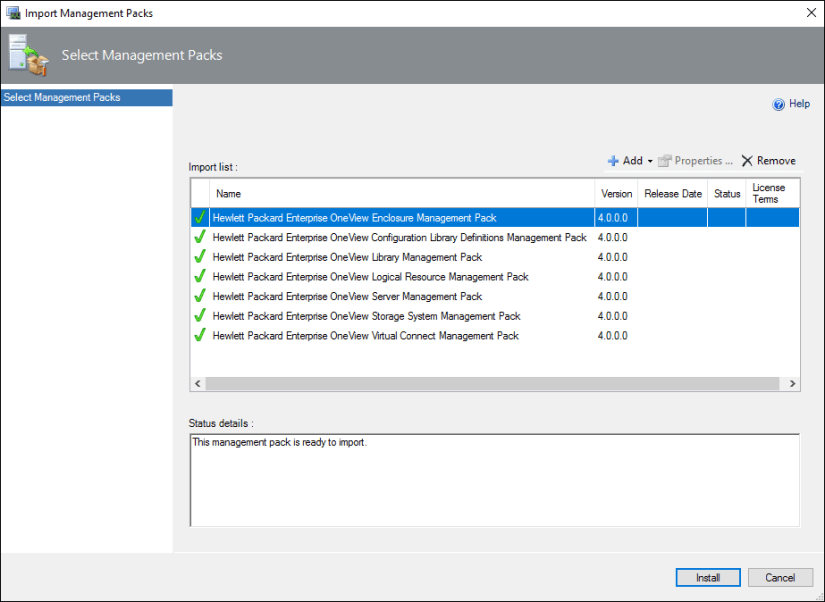Viewport: 825px width, 602px height.
Task: Click the green check beside Storage System Management Pack
Action: coord(200,315)
